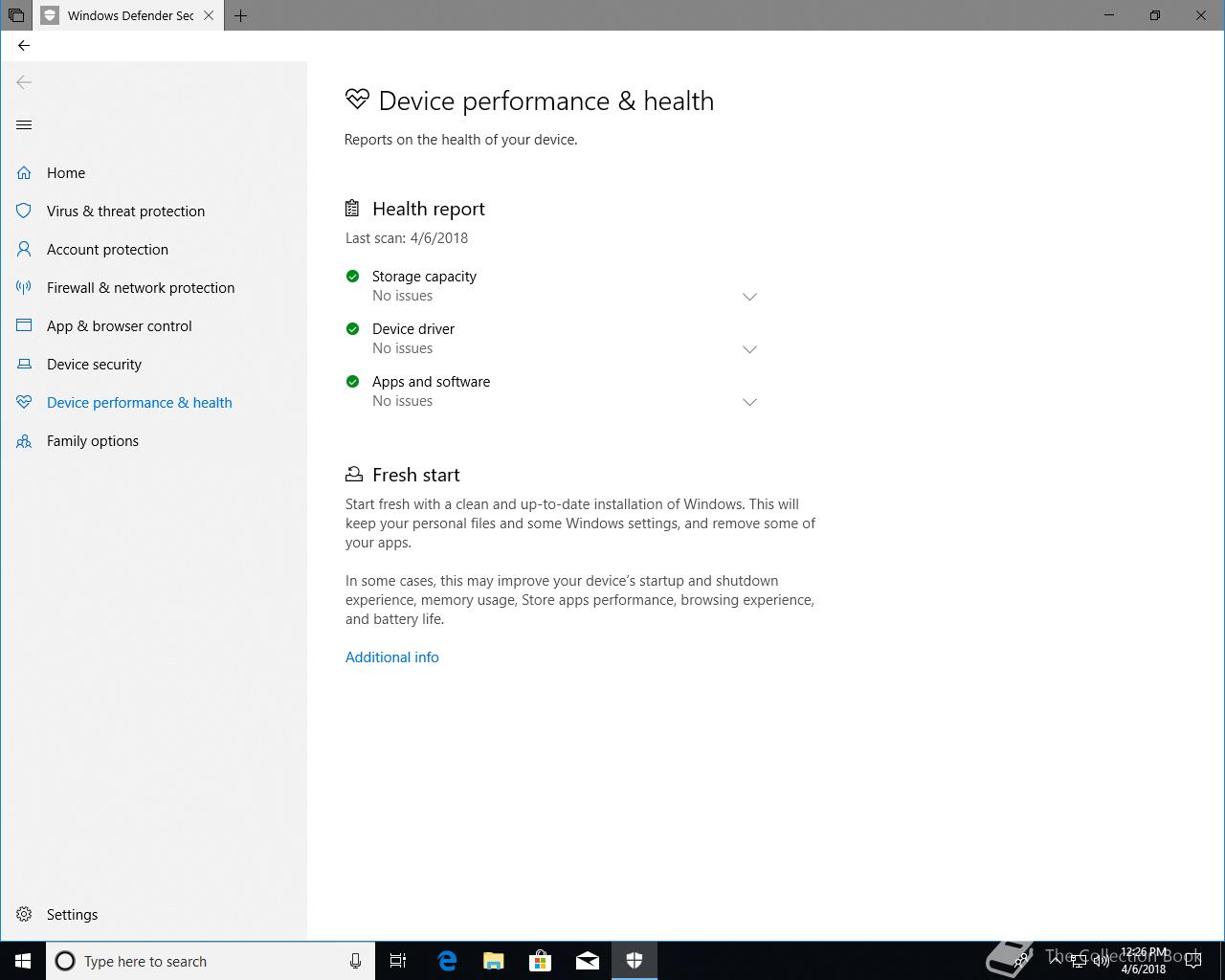Open File Explorer from the taskbar
The height and width of the screenshot is (980, 1225).
click(494, 961)
